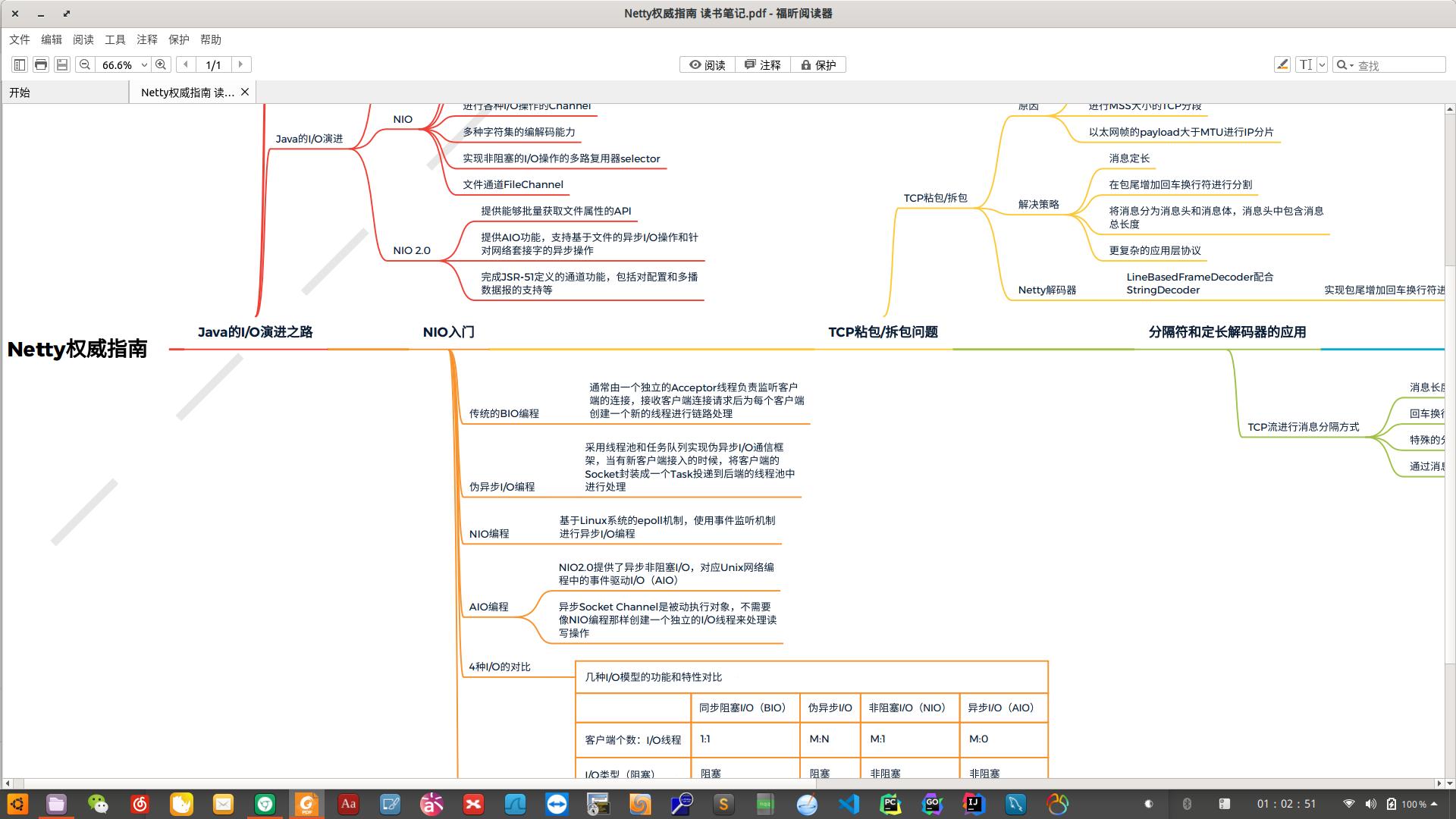1456x819 pixels.
Task: Click the 'TCP流进行消息分隔方式' node
Action: [x=1303, y=427]
